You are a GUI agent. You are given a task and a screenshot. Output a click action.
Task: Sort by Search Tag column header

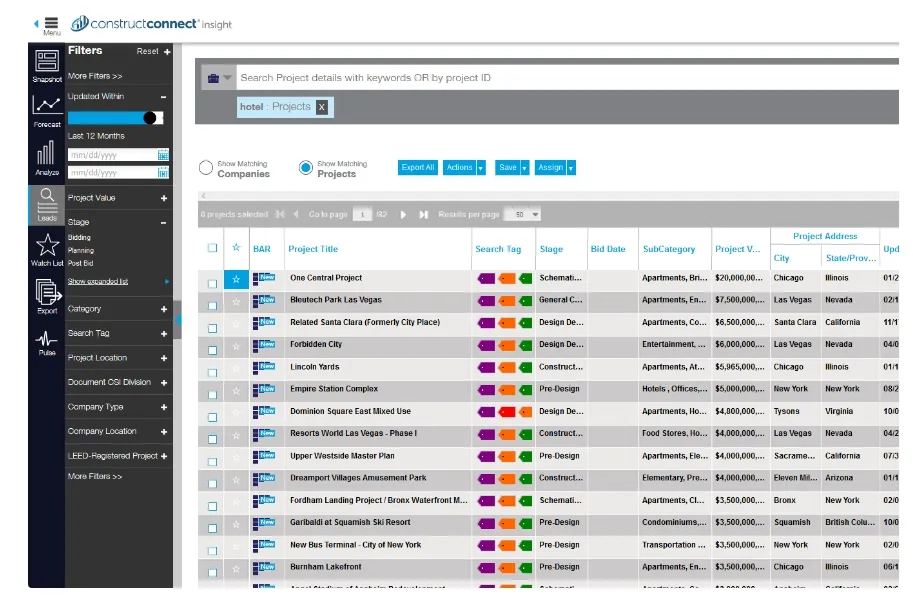click(498, 249)
